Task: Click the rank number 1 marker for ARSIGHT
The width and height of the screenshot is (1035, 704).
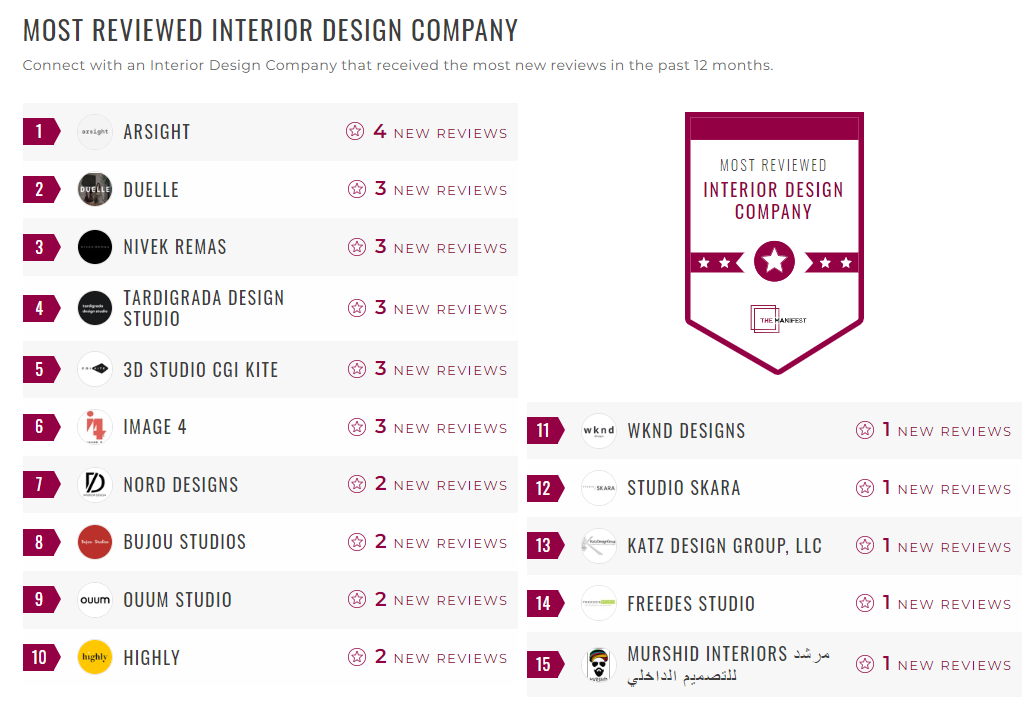Action: pyautogui.click(x=38, y=131)
